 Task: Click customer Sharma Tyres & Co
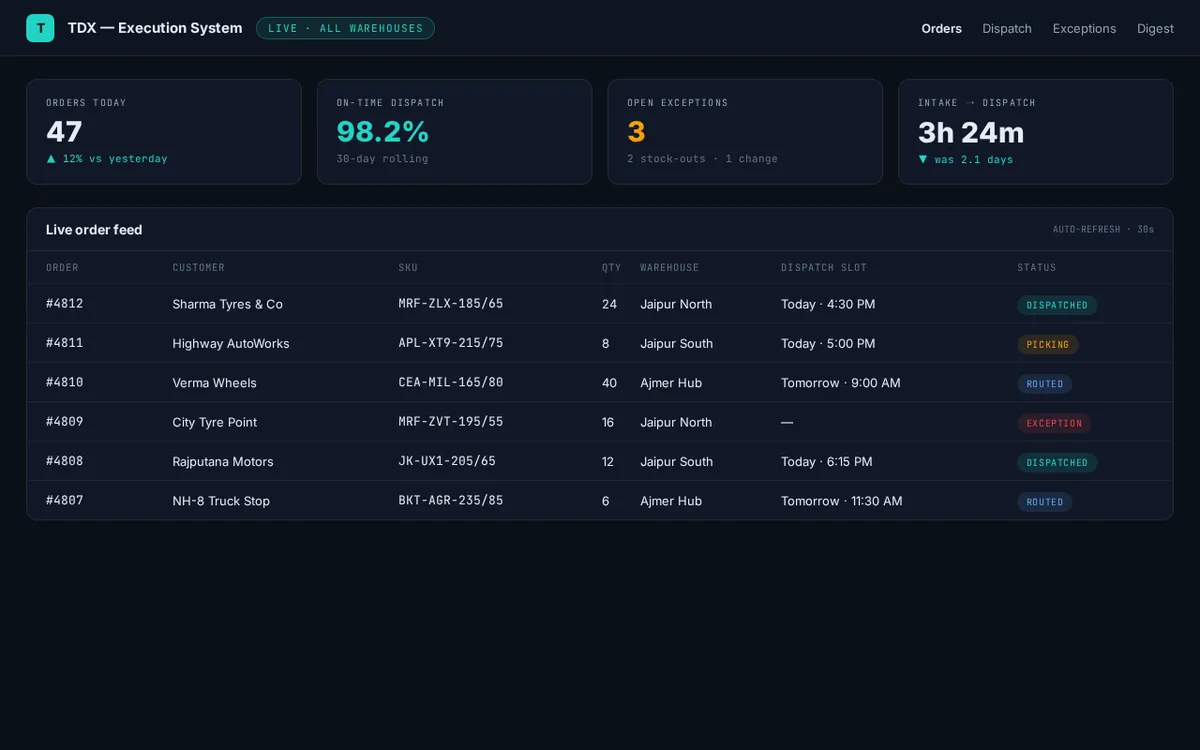click(x=227, y=304)
